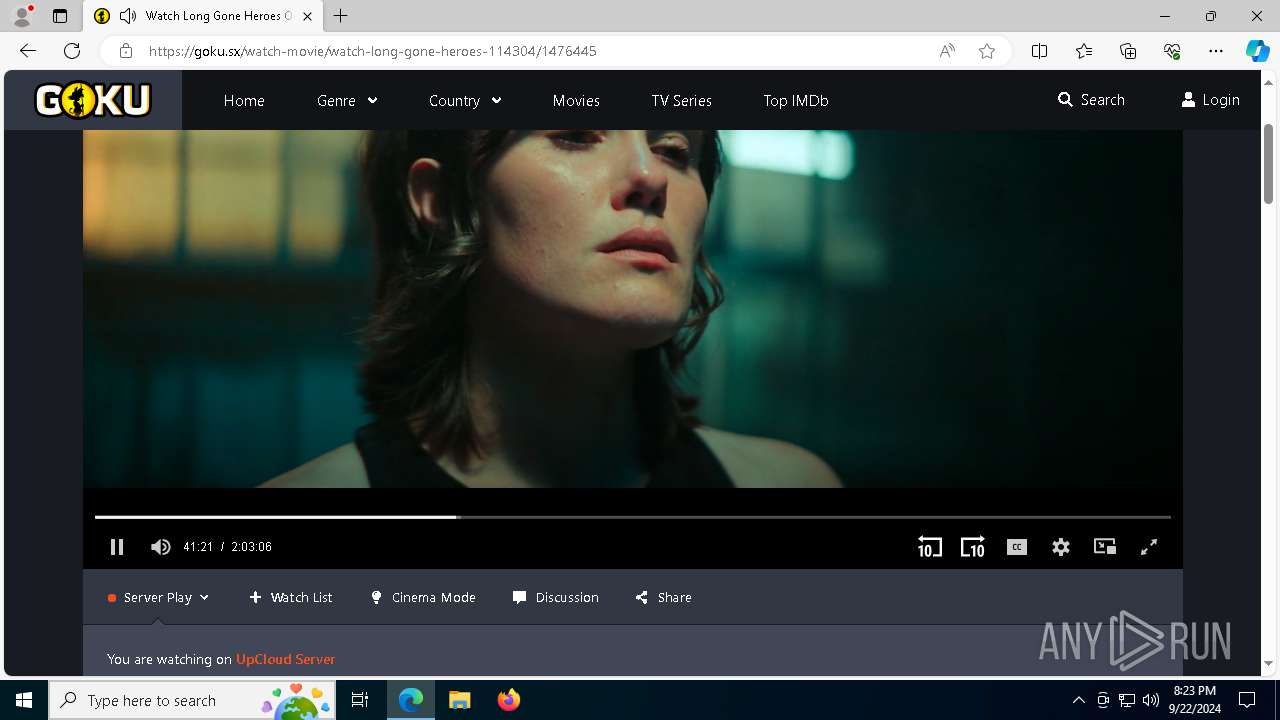Open Task View on taskbar
The height and width of the screenshot is (720, 1280).
click(360, 700)
